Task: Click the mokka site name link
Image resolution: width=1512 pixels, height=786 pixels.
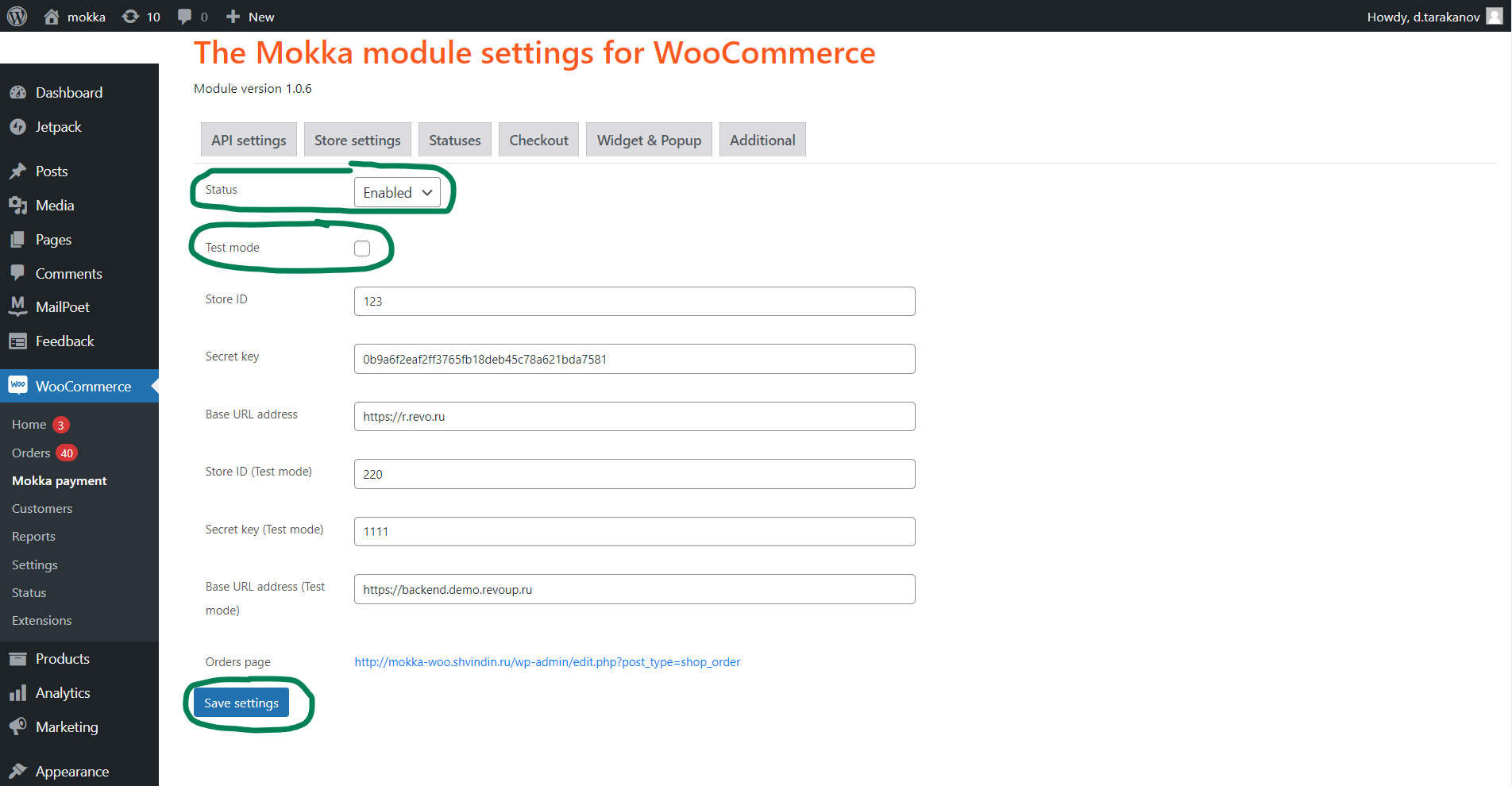Action: pyautogui.click(x=87, y=17)
